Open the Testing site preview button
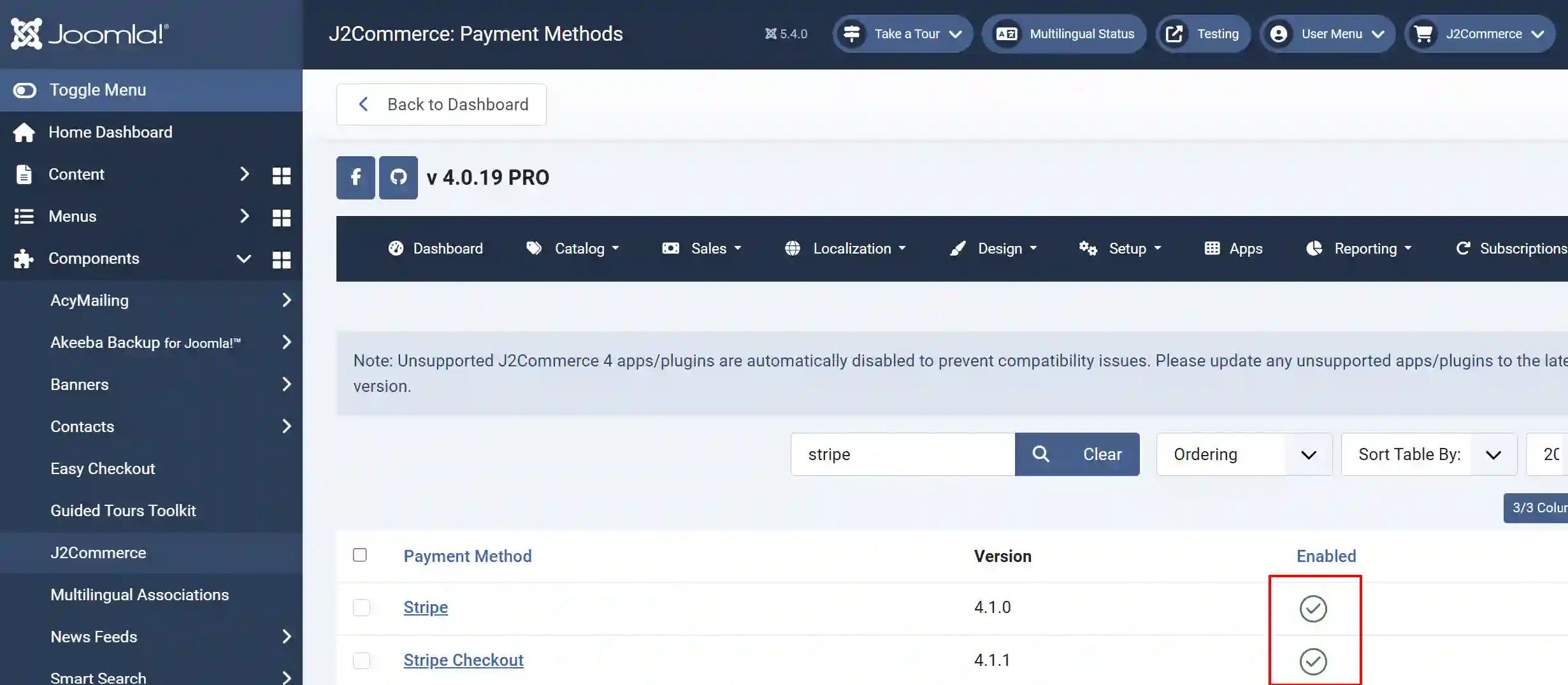The image size is (1568, 685). (1203, 34)
